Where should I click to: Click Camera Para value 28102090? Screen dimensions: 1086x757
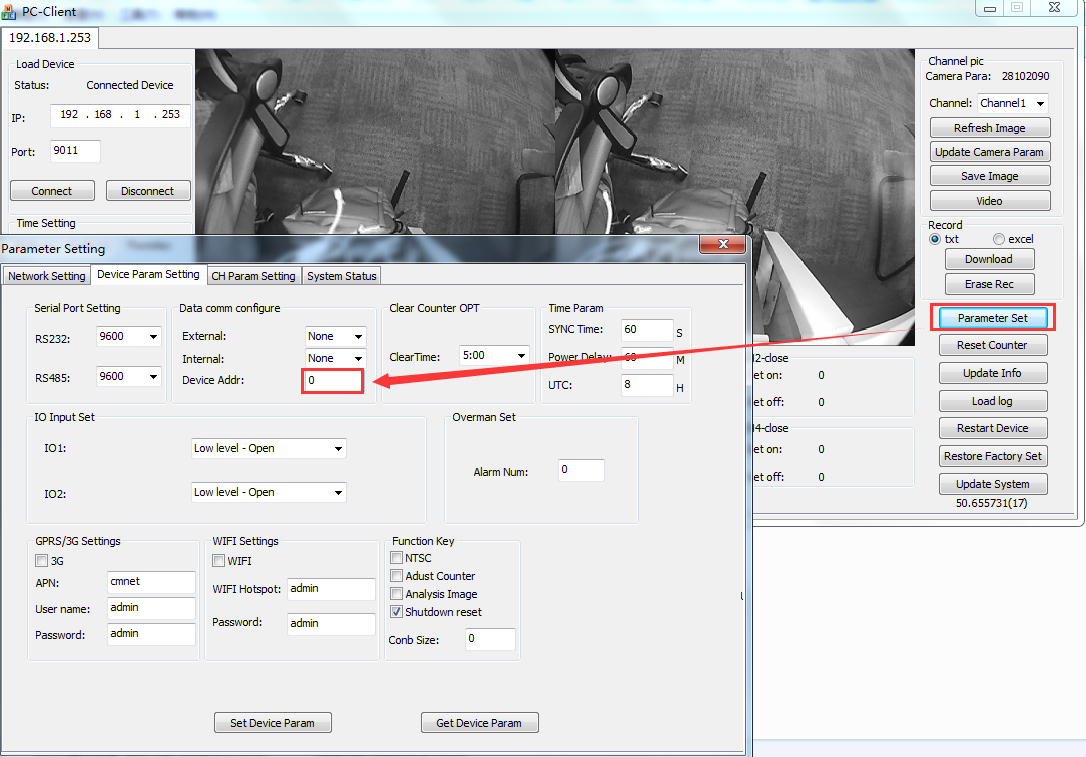[x=1025, y=76]
